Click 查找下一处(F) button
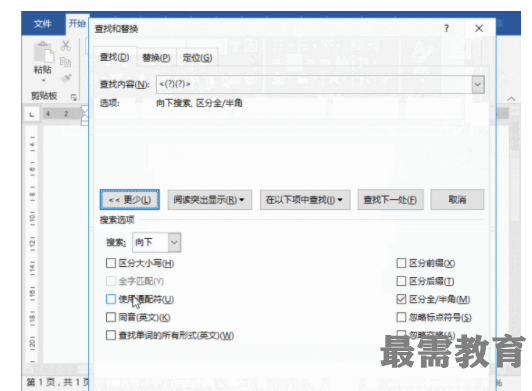 [x=390, y=200]
